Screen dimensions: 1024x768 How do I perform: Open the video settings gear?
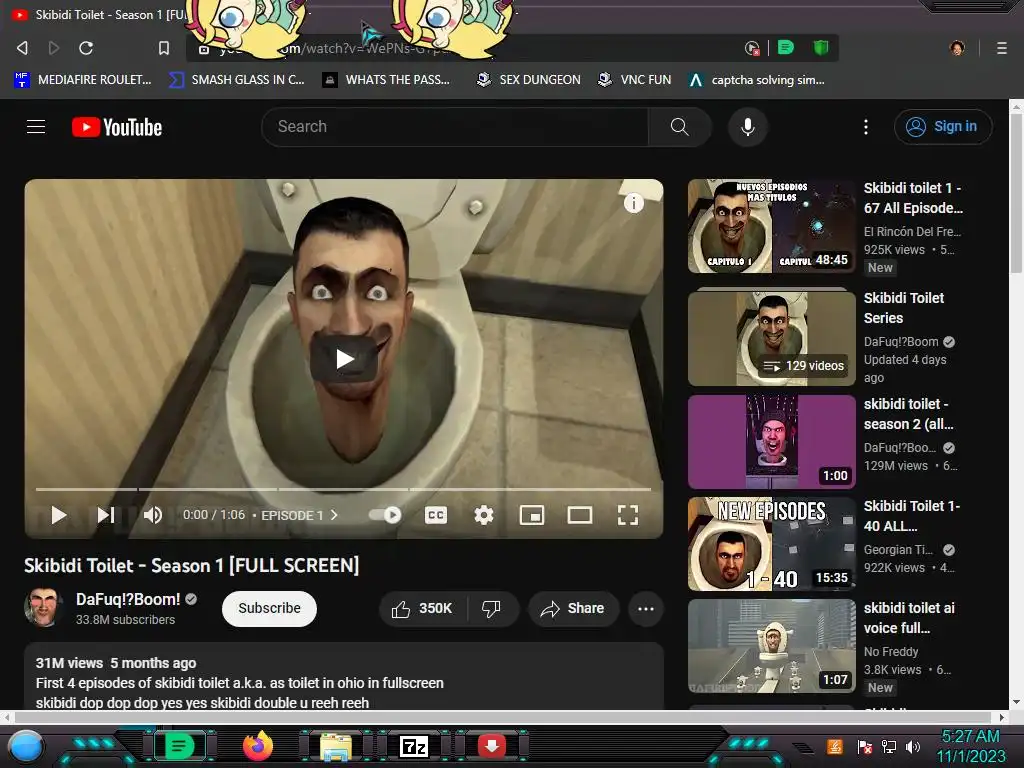(483, 515)
